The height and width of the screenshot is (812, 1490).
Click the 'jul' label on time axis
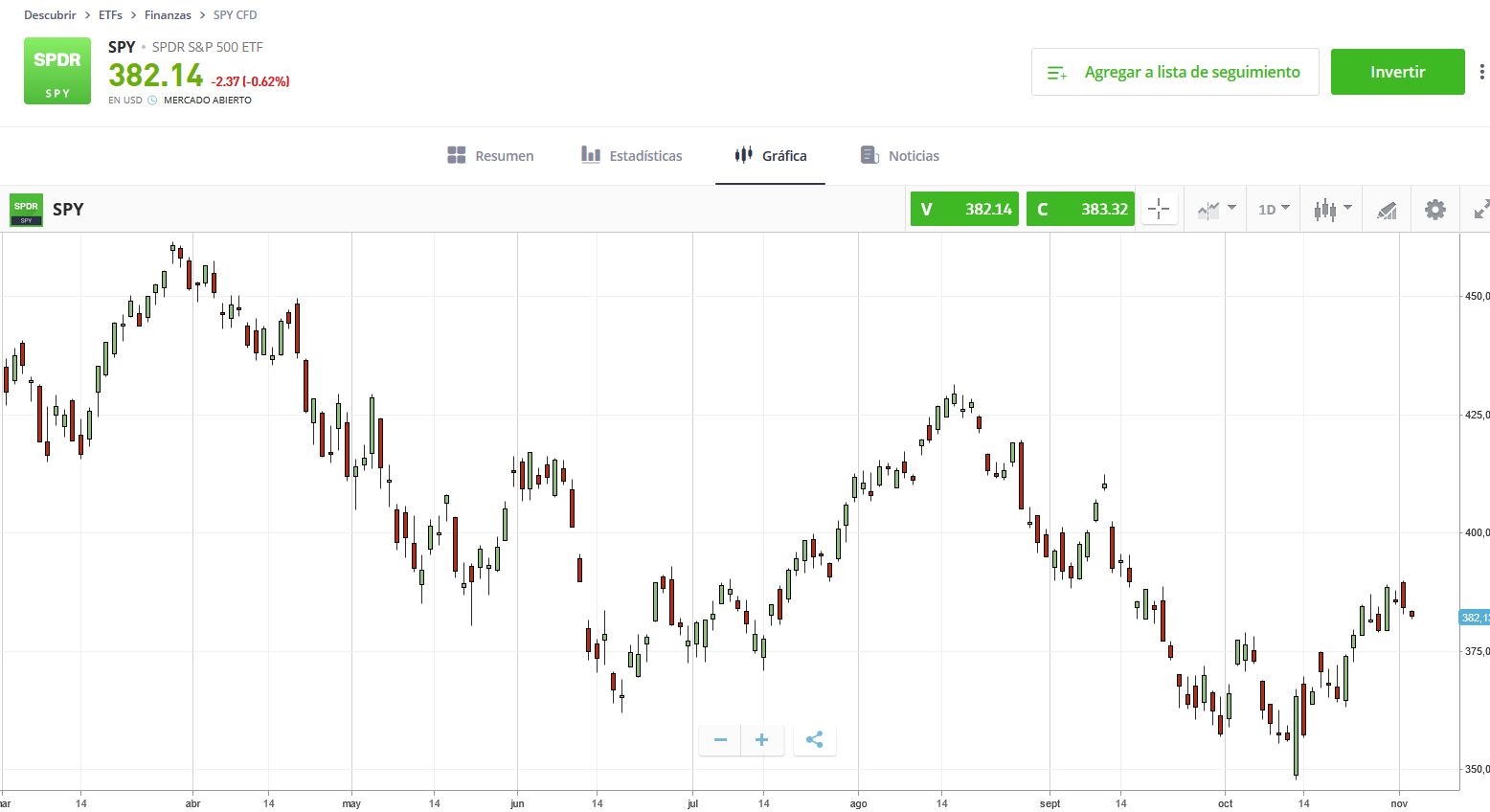[x=692, y=803]
